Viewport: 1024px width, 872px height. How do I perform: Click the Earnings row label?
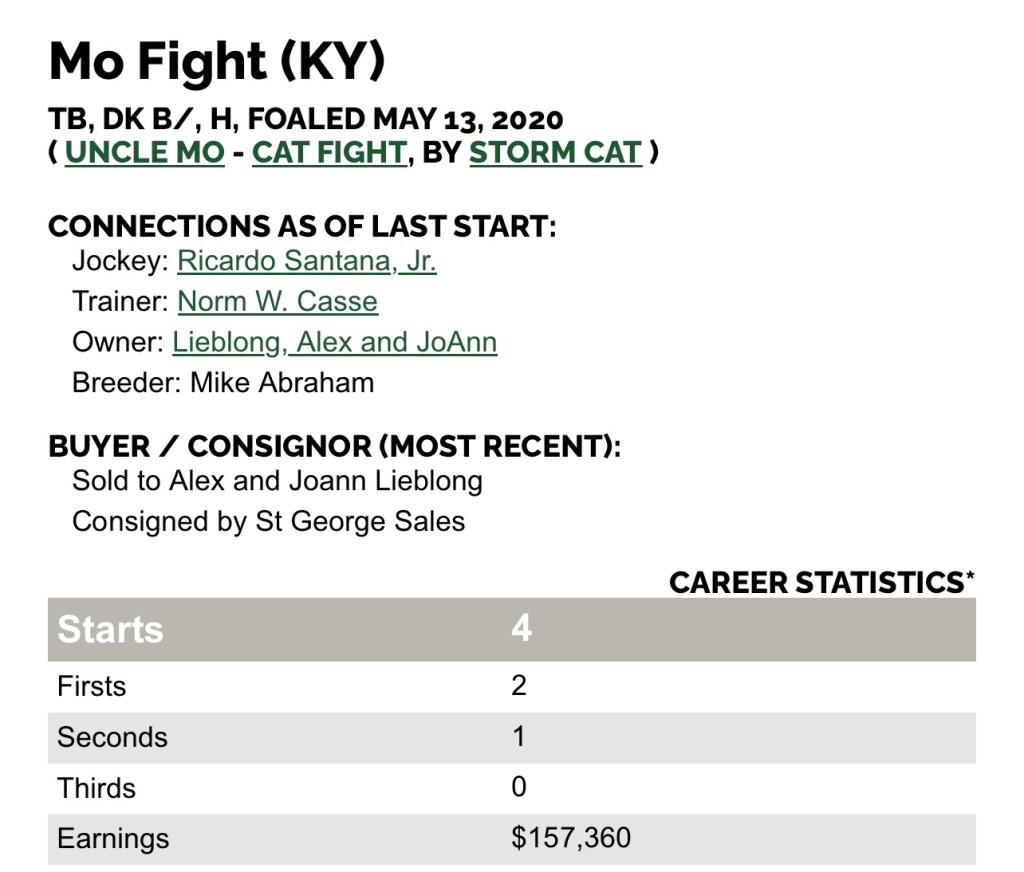point(113,838)
